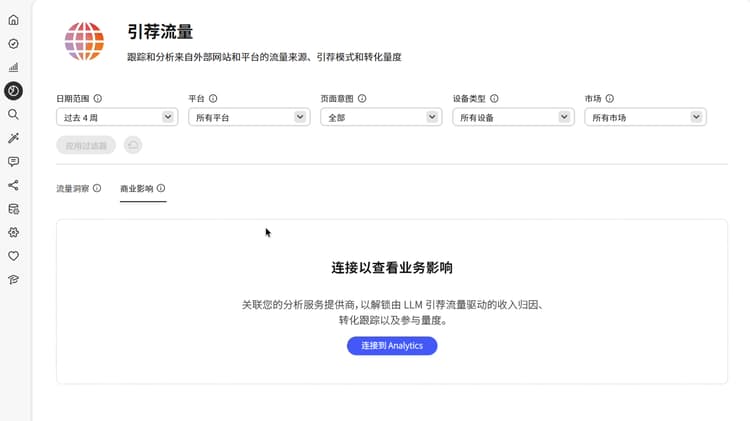Click info icon next to 市场
Viewport: 750px width, 421px height.
point(609,98)
